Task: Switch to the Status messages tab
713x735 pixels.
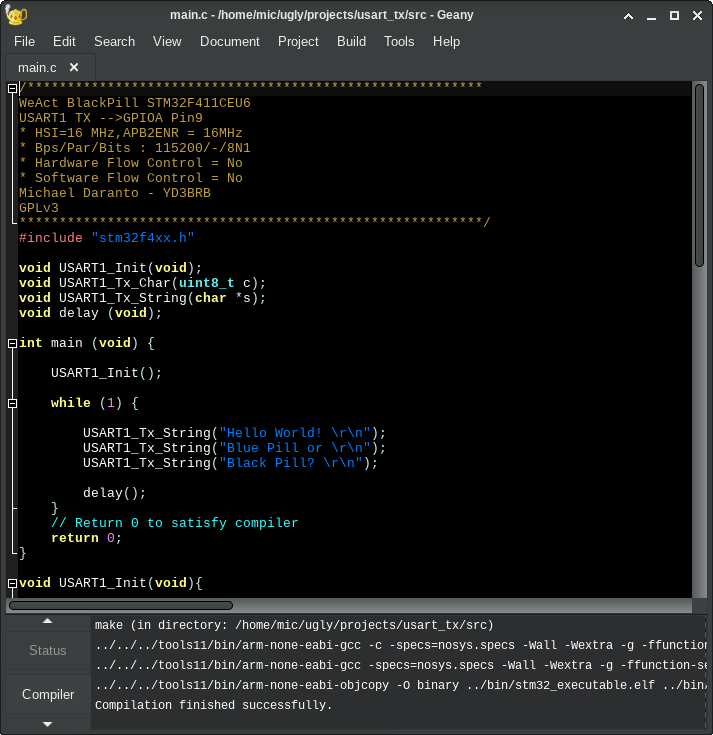Action: tap(48, 650)
